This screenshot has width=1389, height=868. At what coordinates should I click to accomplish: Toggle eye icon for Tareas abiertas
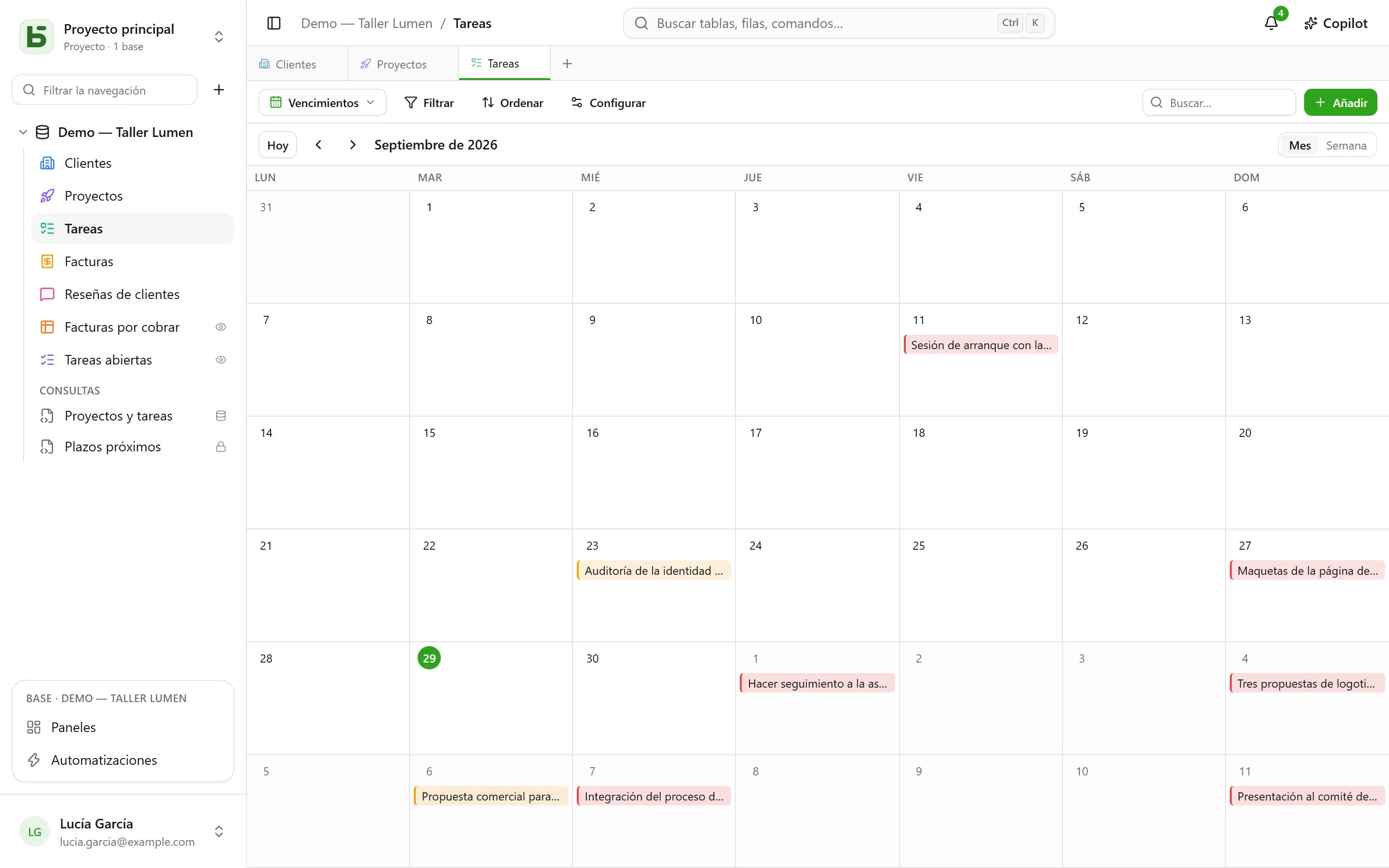[220, 360]
